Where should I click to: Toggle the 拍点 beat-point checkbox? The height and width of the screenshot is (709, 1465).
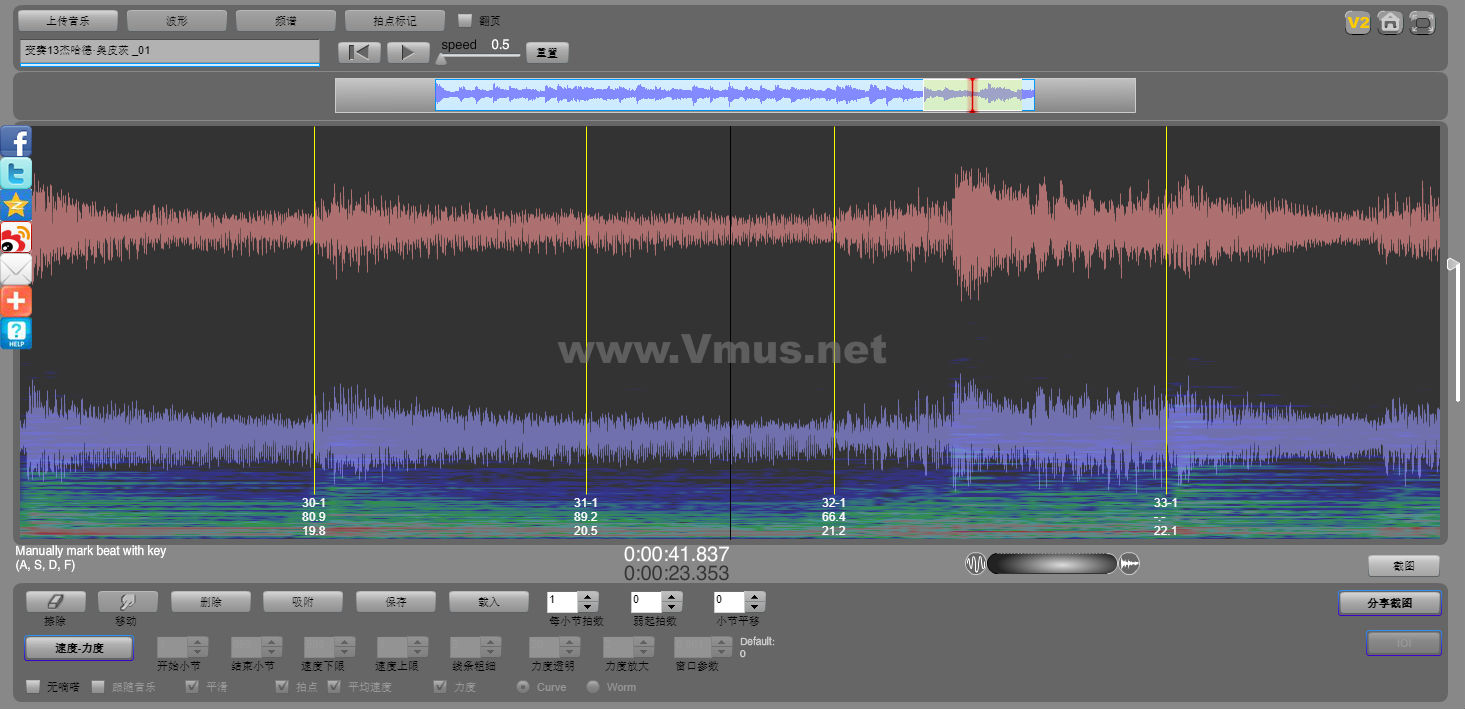coord(282,687)
